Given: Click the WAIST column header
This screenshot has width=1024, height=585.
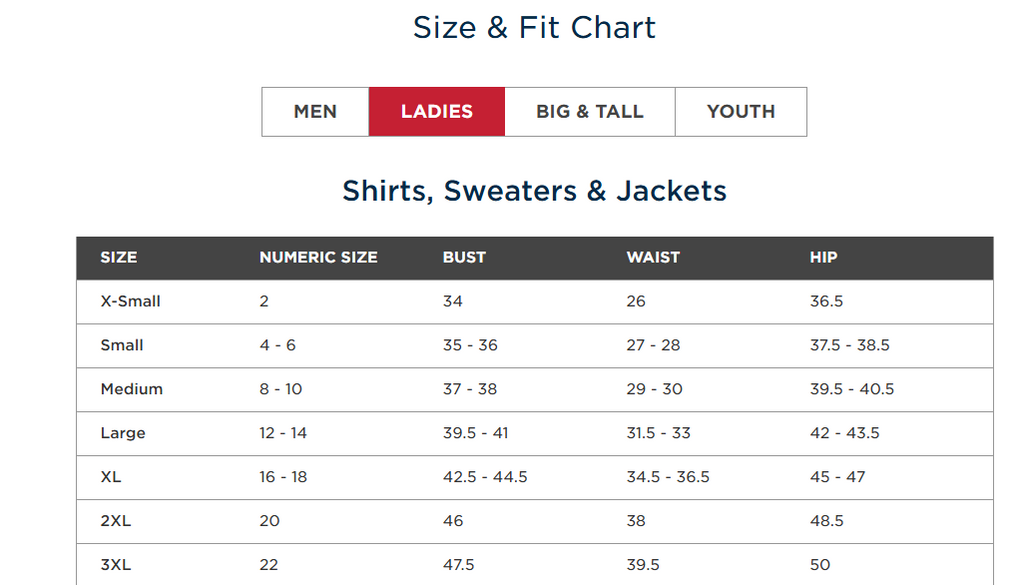Looking at the screenshot, I should 652,257.
